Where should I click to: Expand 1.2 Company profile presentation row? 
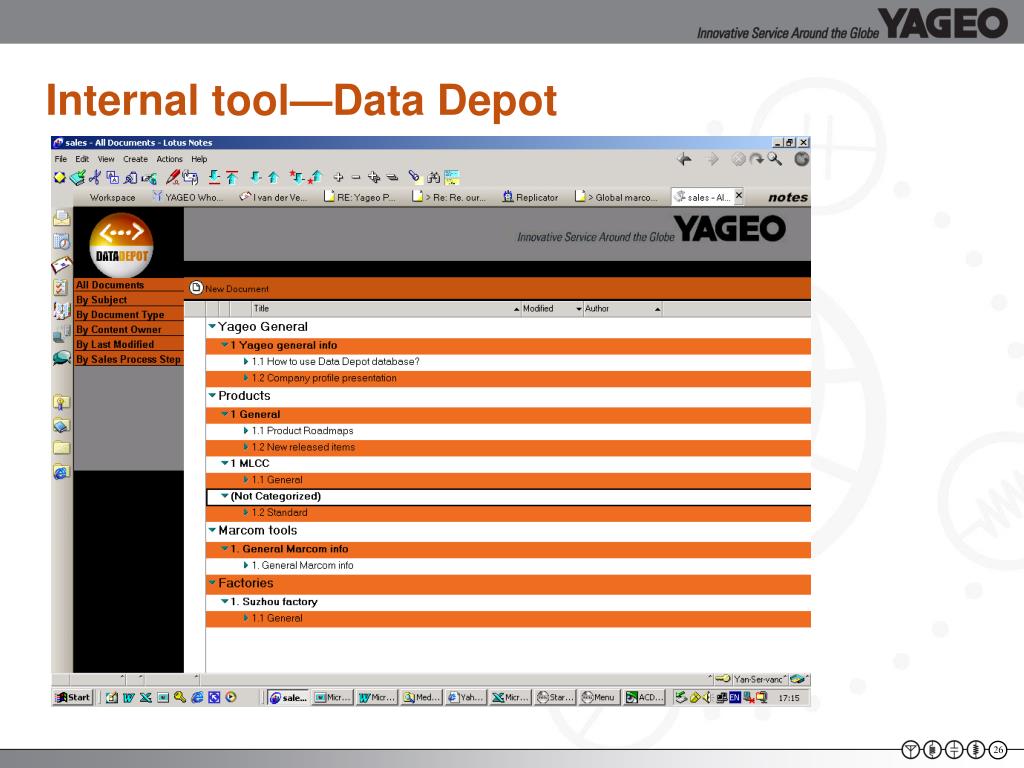point(246,377)
